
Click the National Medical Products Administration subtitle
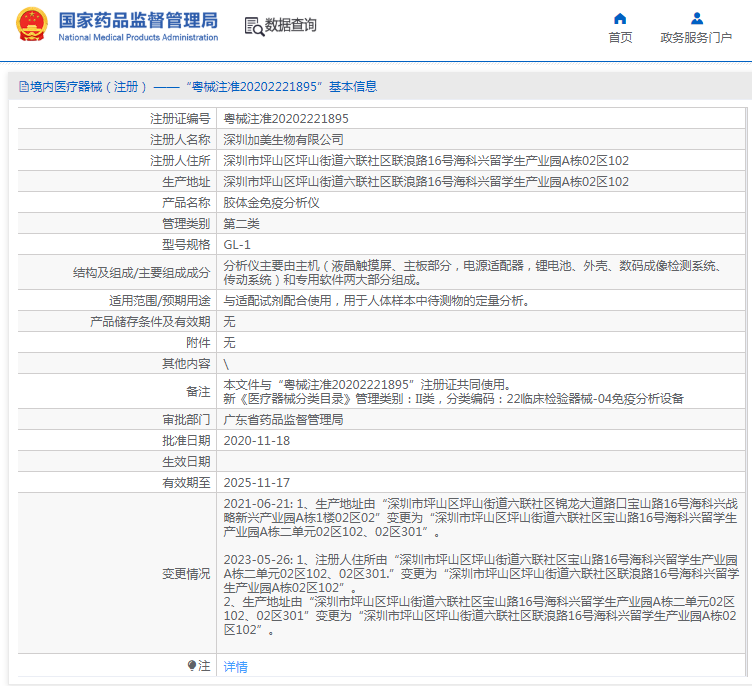138,37
